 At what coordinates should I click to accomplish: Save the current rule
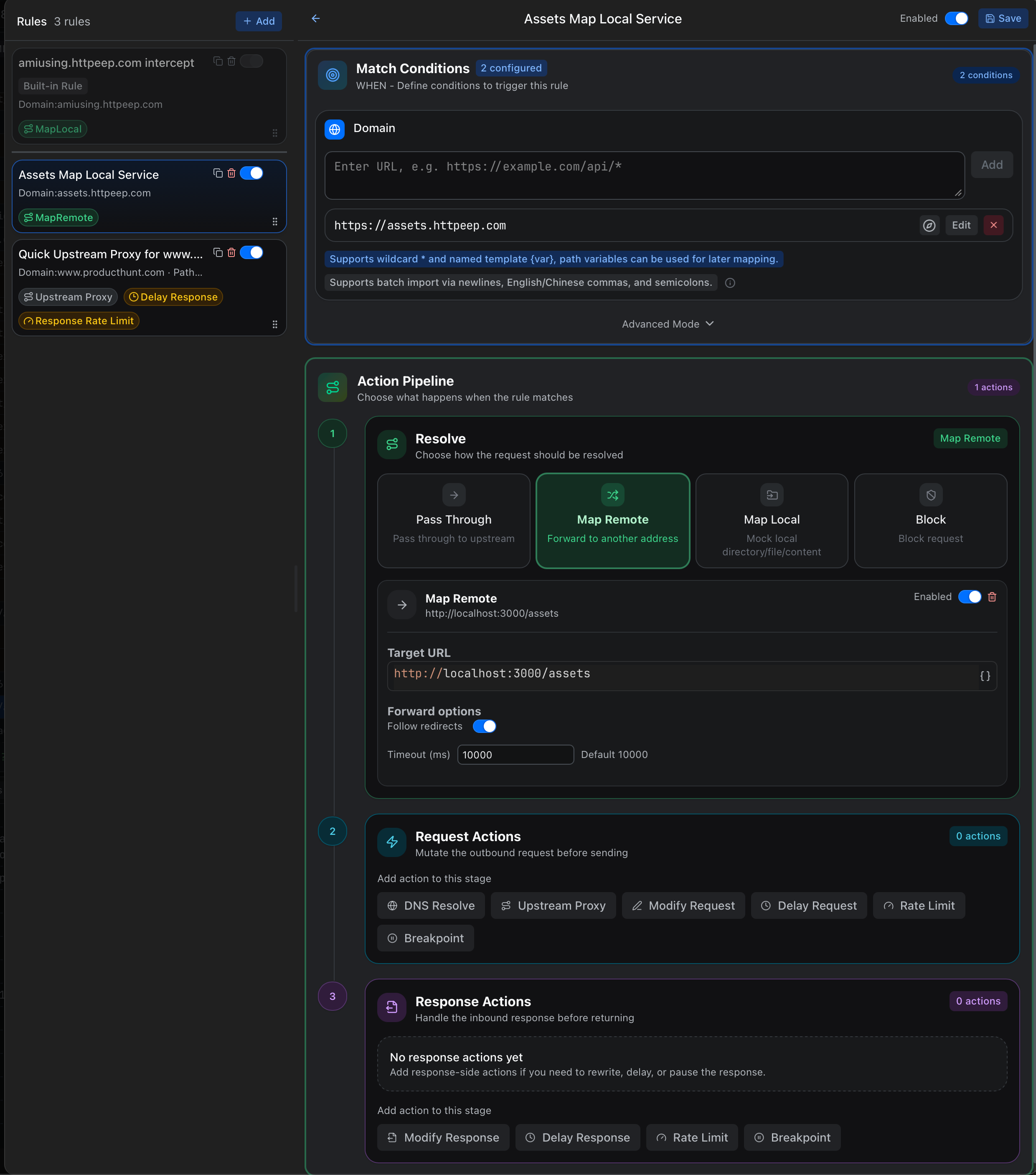point(1003,18)
